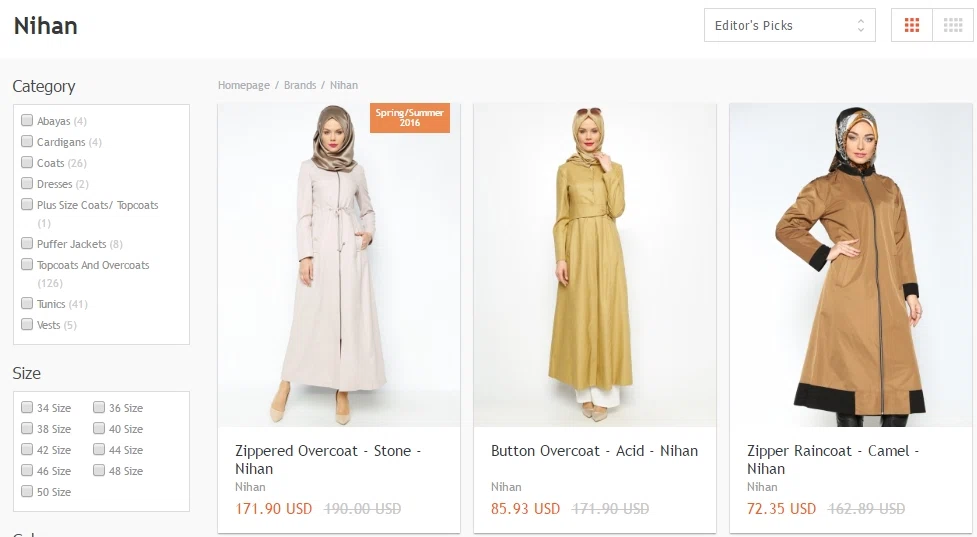Check the Abayas category checkbox
The height and width of the screenshot is (537, 977).
[27, 120]
